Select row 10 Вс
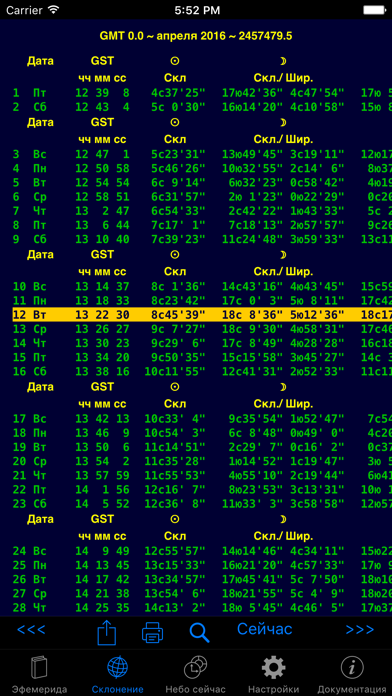Screen dimensions: 392x696 click(x=202, y=287)
